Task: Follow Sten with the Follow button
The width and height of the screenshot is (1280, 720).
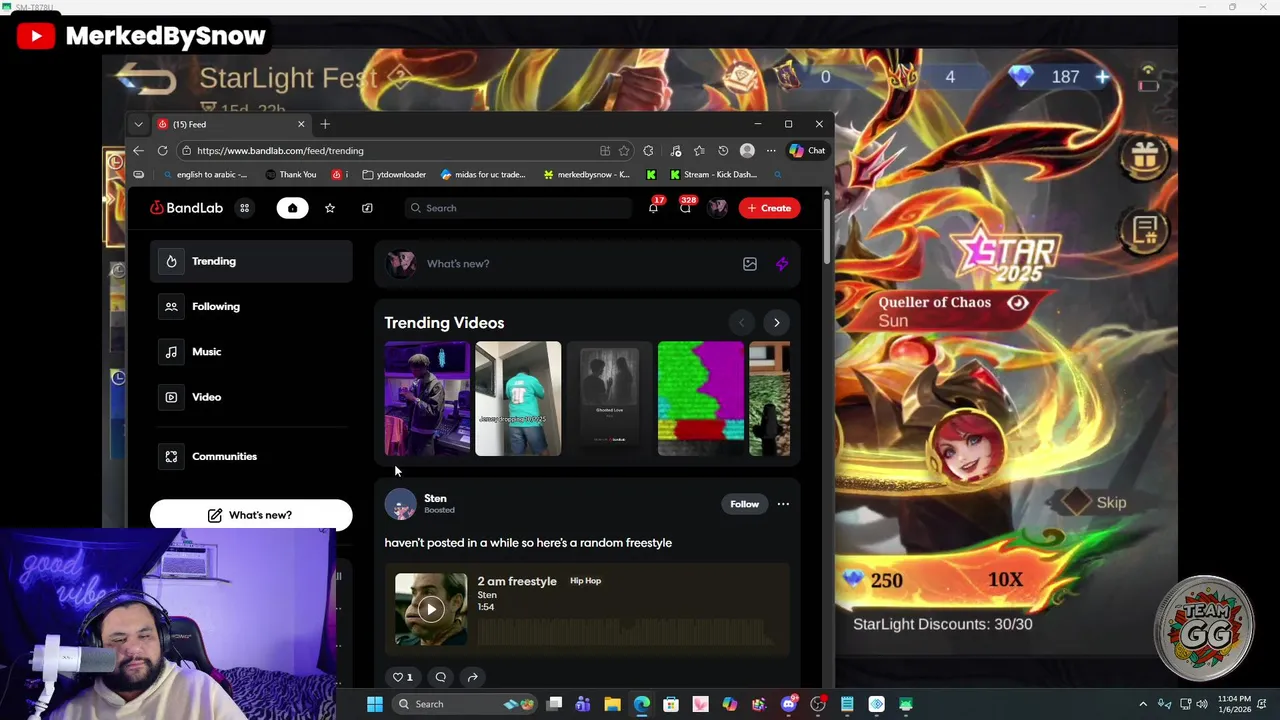Action: [x=744, y=504]
